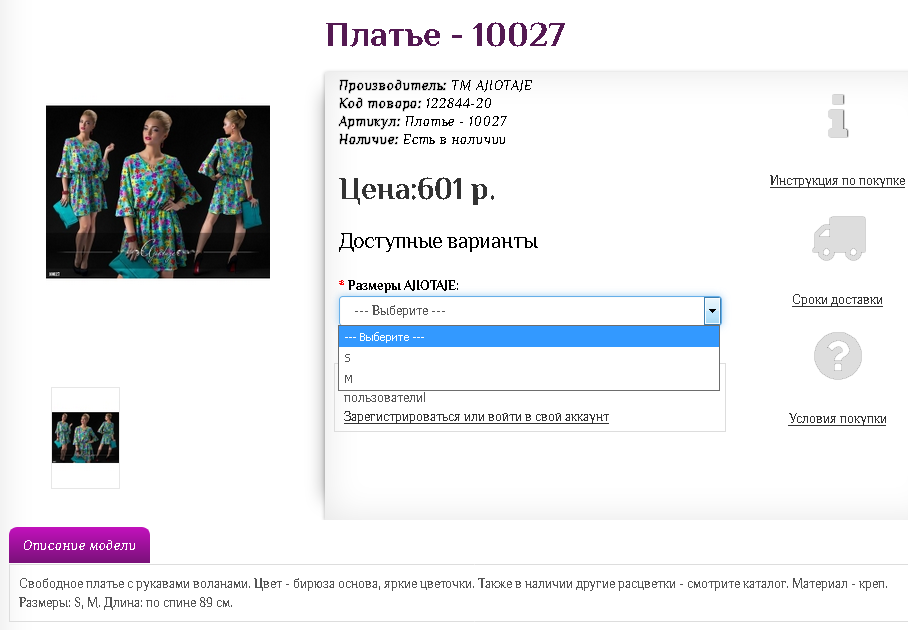Click the small dress thumbnail below

click(x=86, y=438)
